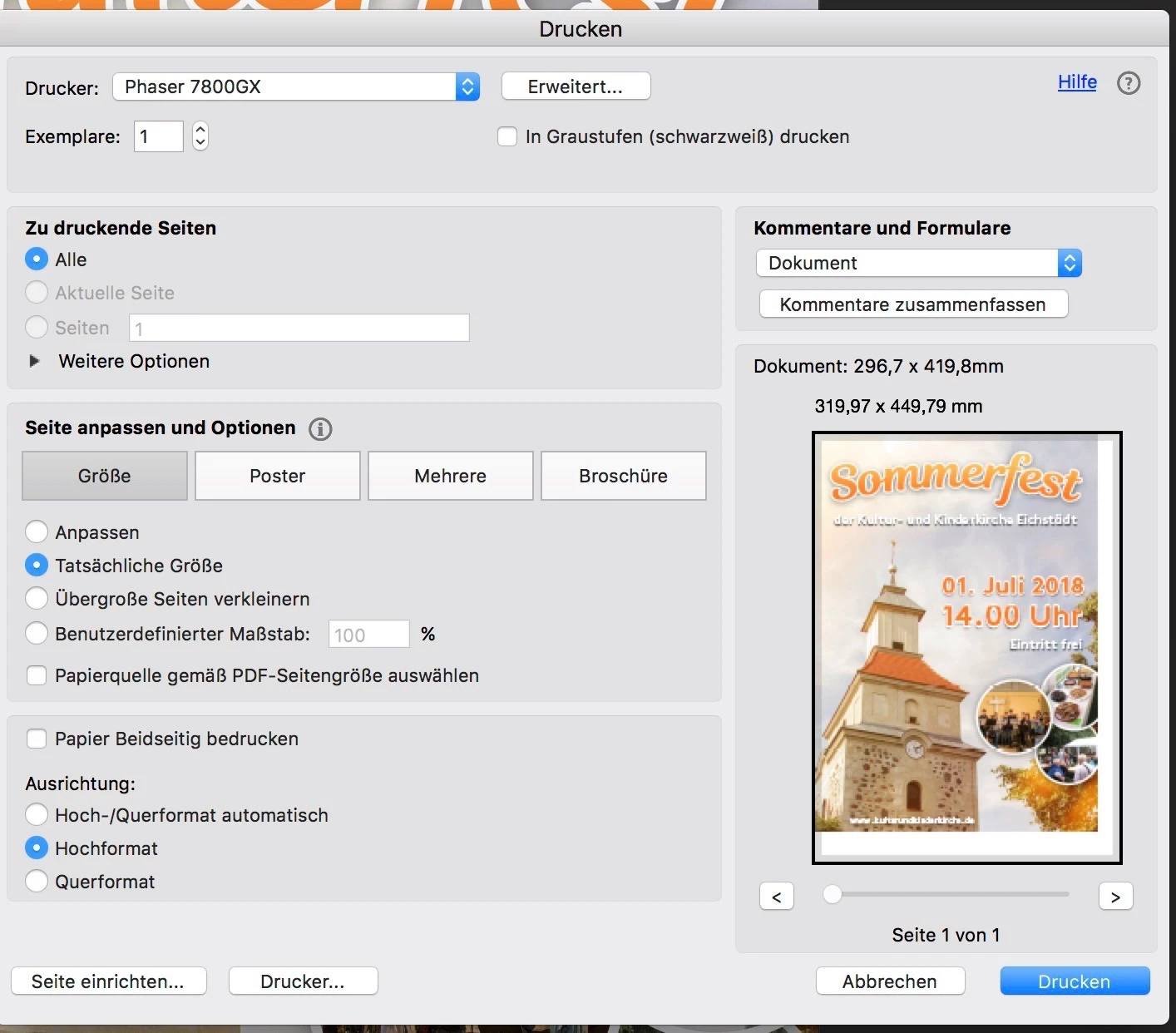This screenshot has height=1033, width=1176.
Task: Click the Sommerfest poster preview thumbnail
Action: click(x=966, y=648)
